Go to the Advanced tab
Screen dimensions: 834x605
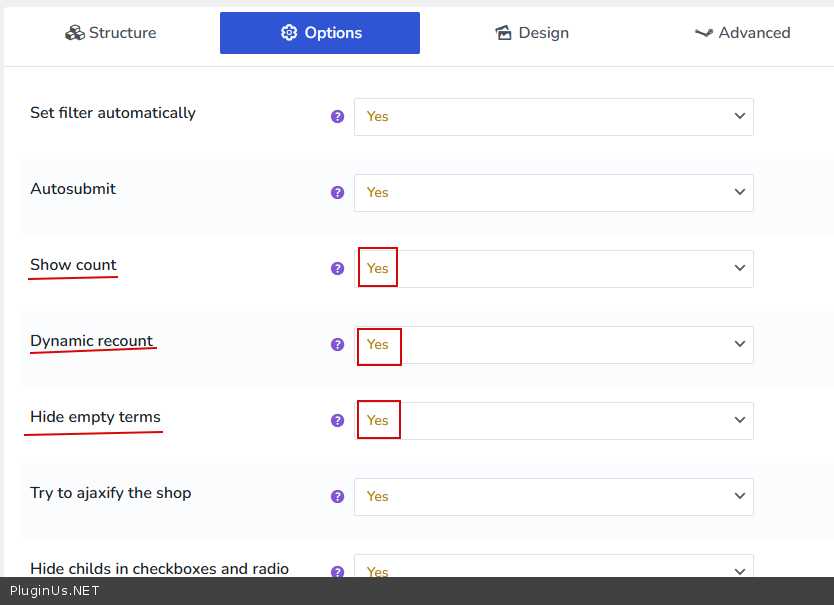click(742, 33)
